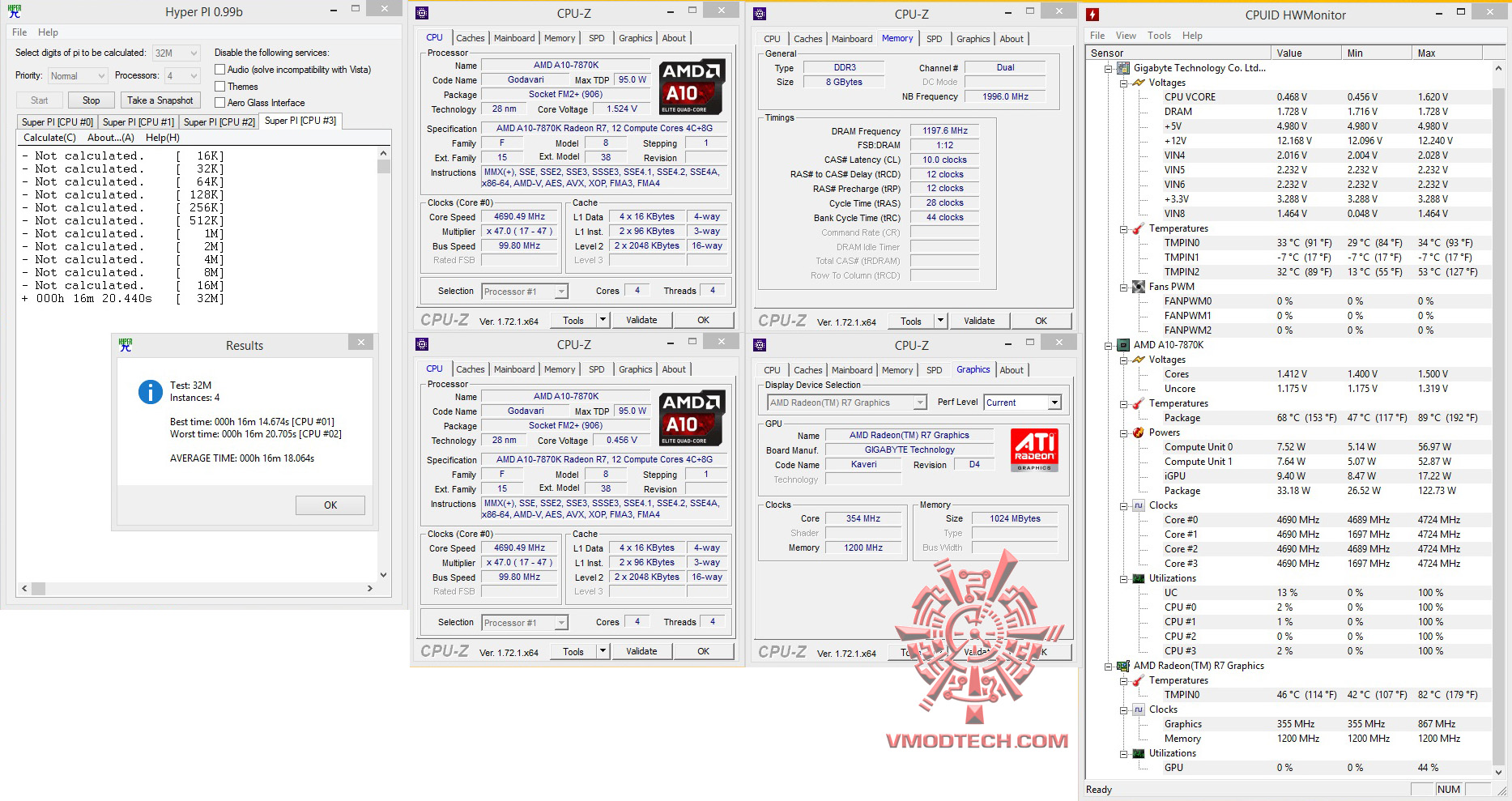Click the app icon of the CPU-Z Memory window
Viewport: 1512px width, 801px height.
[x=760, y=14]
